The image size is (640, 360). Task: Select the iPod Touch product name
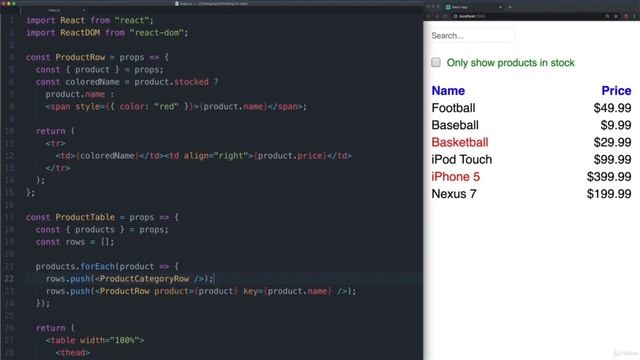click(462, 159)
